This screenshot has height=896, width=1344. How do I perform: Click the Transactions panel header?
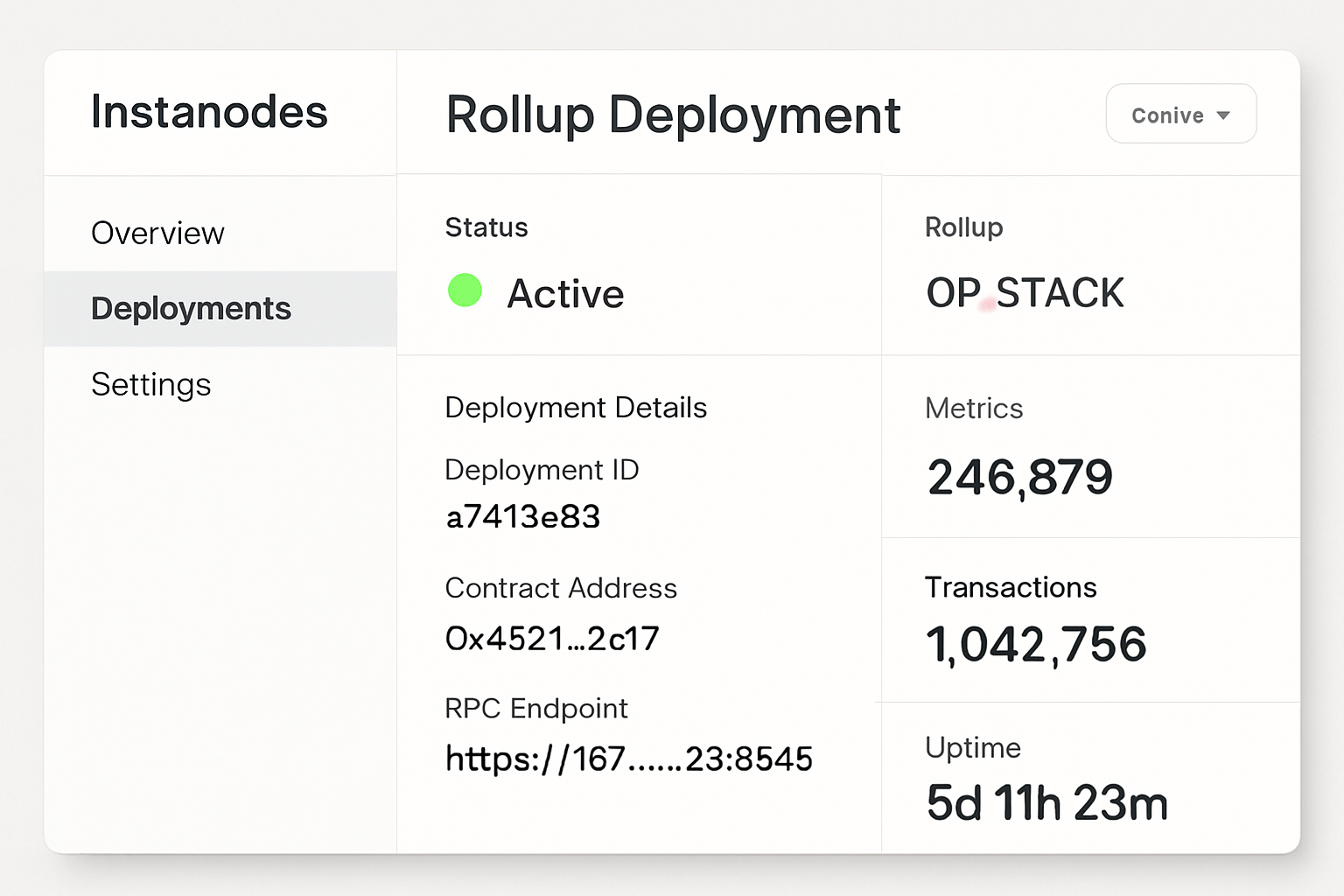pyautogui.click(x=1011, y=587)
